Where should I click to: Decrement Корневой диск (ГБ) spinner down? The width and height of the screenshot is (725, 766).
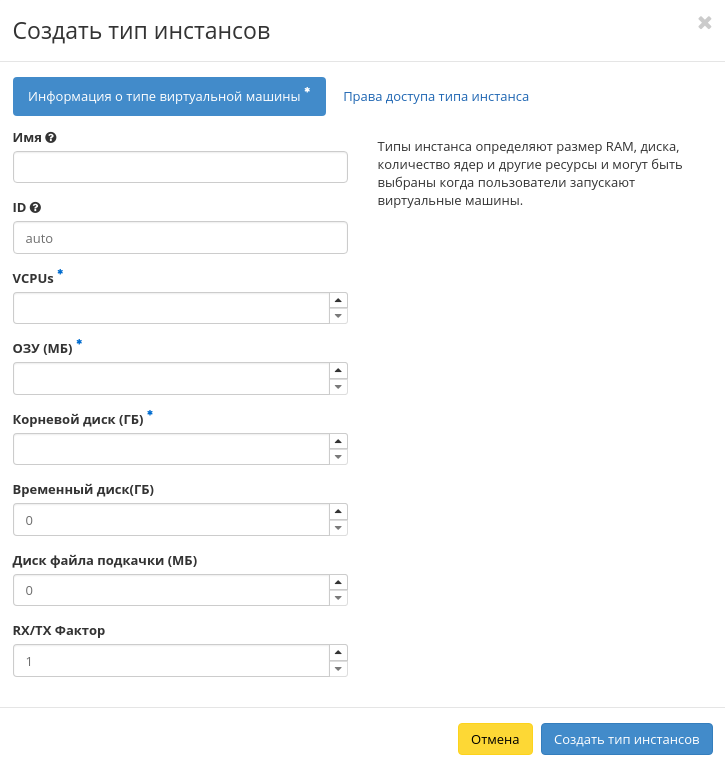[x=339, y=457]
